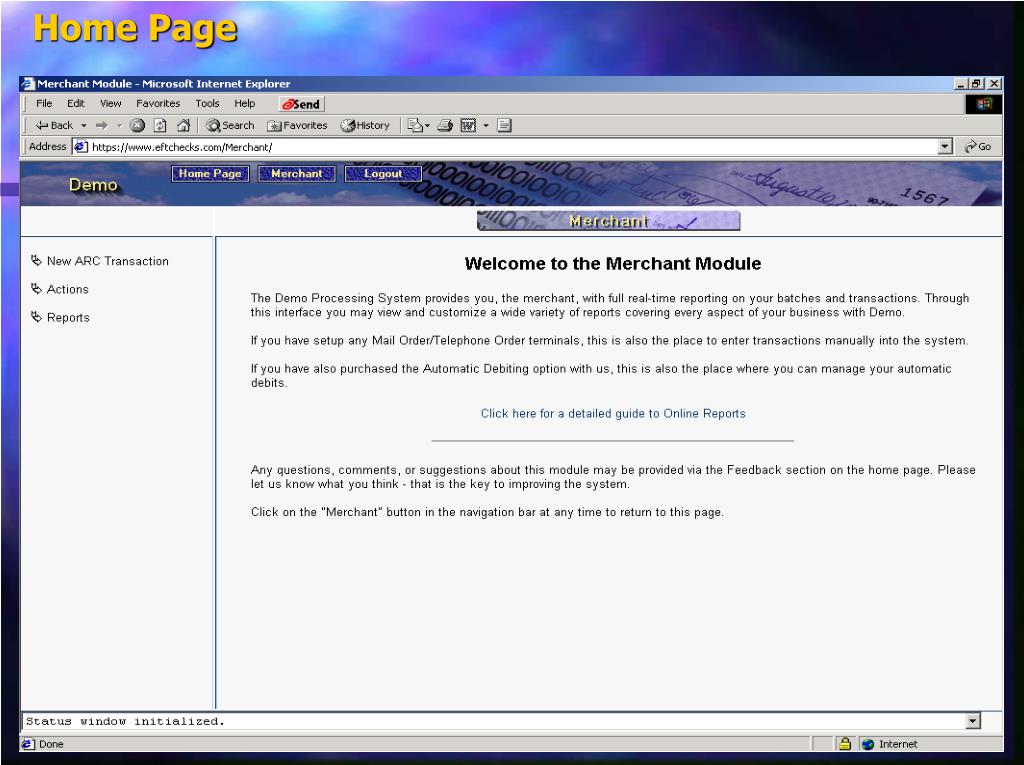Click the yellow "Demo" logo text
Screen dimensions: 1024x765
point(93,185)
